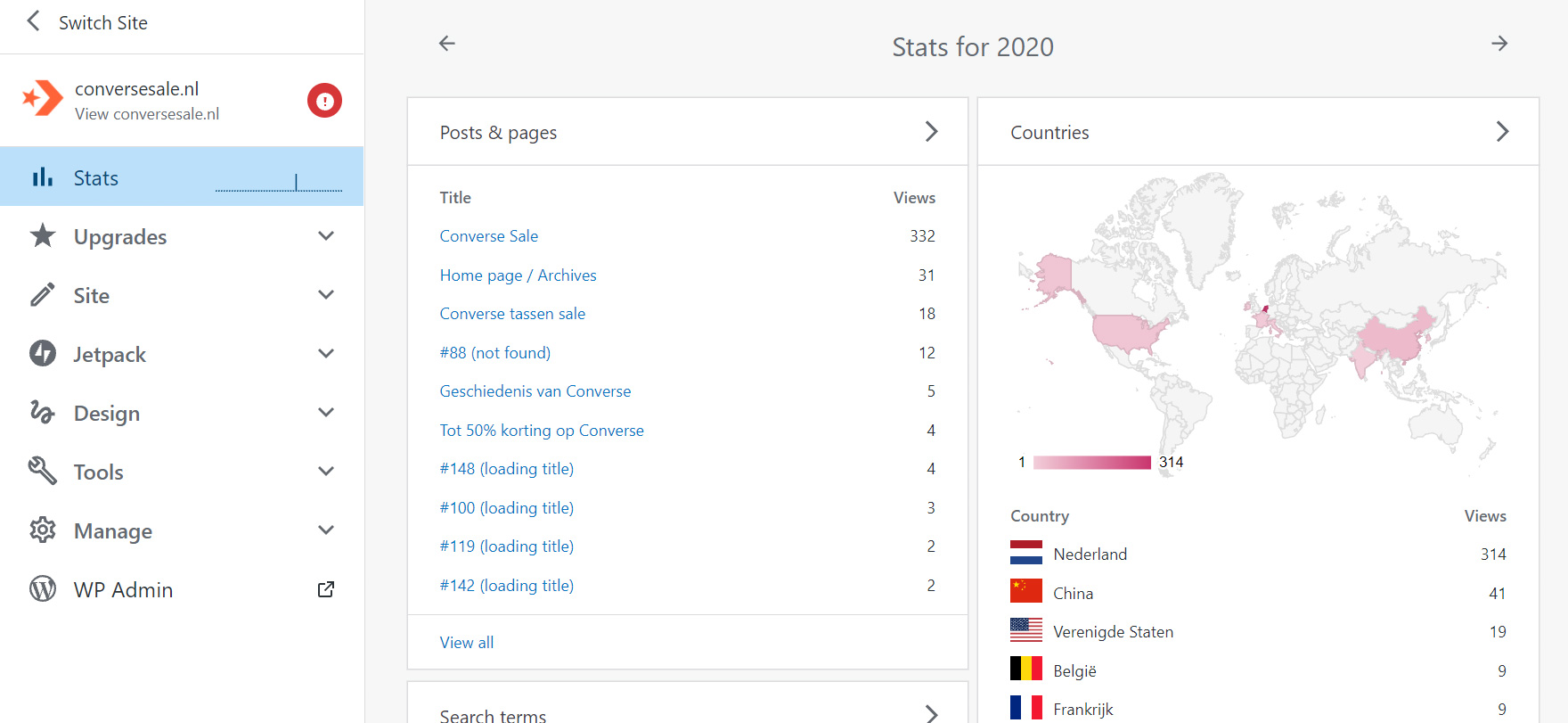The height and width of the screenshot is (723, 1568).
Task: Click the Tools wrench icon
Action: click(43, 471)
